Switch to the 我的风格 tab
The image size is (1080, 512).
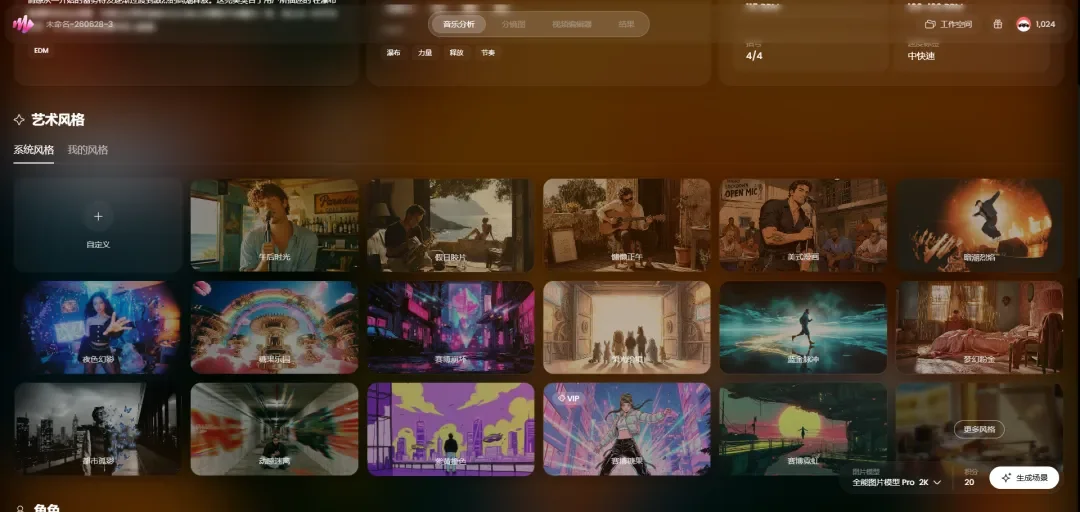click(87, 150)
